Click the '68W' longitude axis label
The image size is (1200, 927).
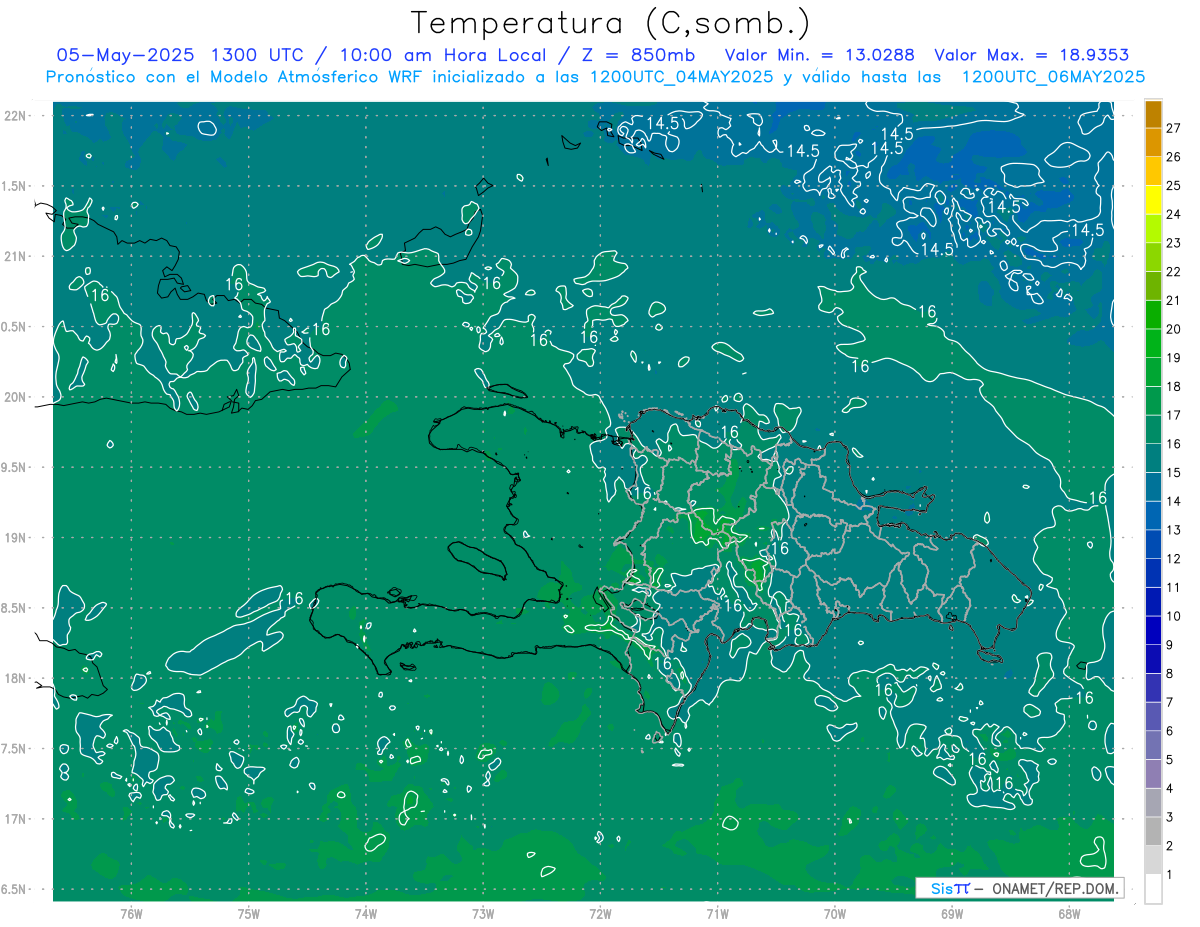coord(1069,914)
